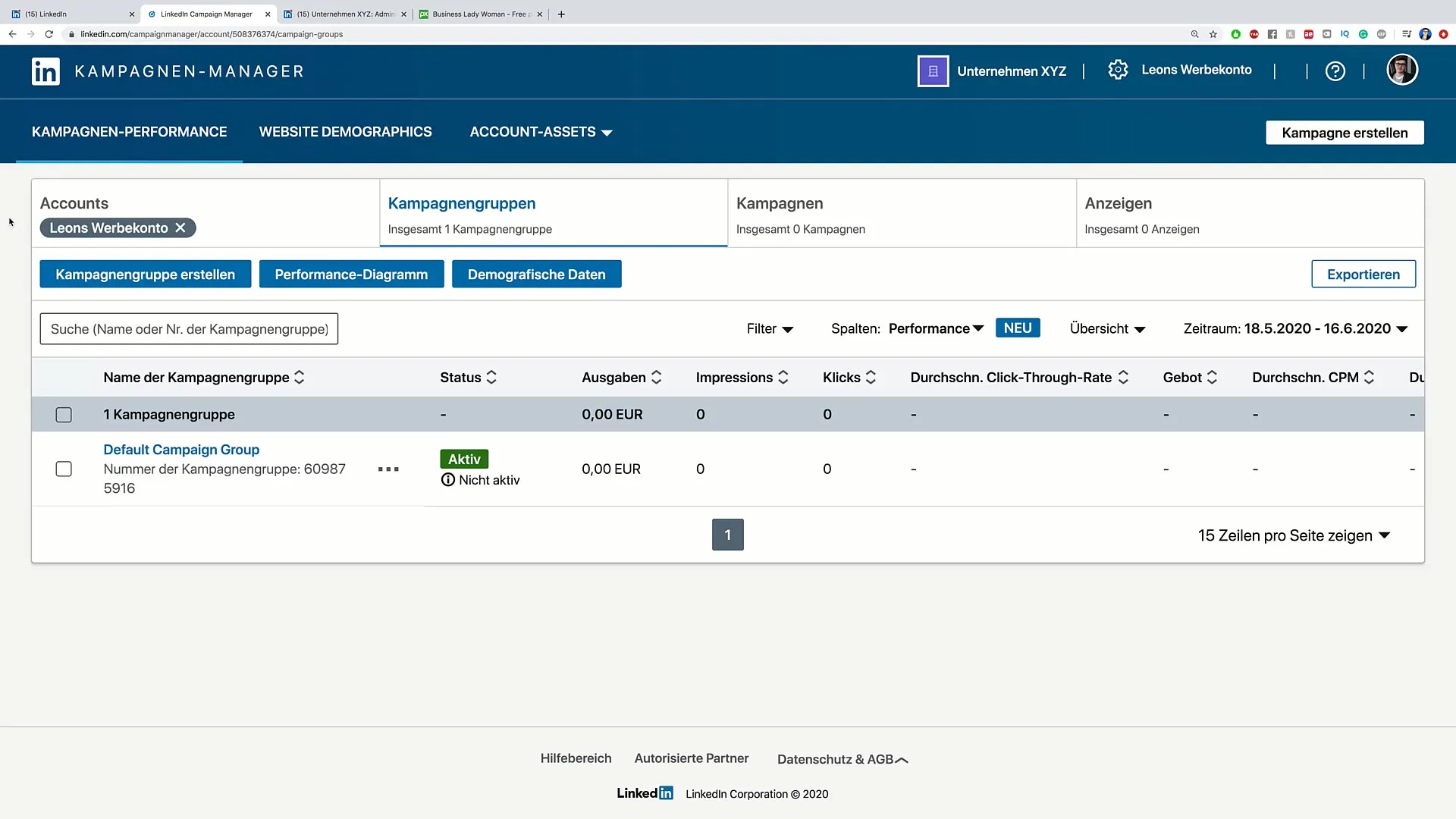Click the browser zoom magnifier icon
This screenshot has width=1456, height=819.
tap(1194, 34)
